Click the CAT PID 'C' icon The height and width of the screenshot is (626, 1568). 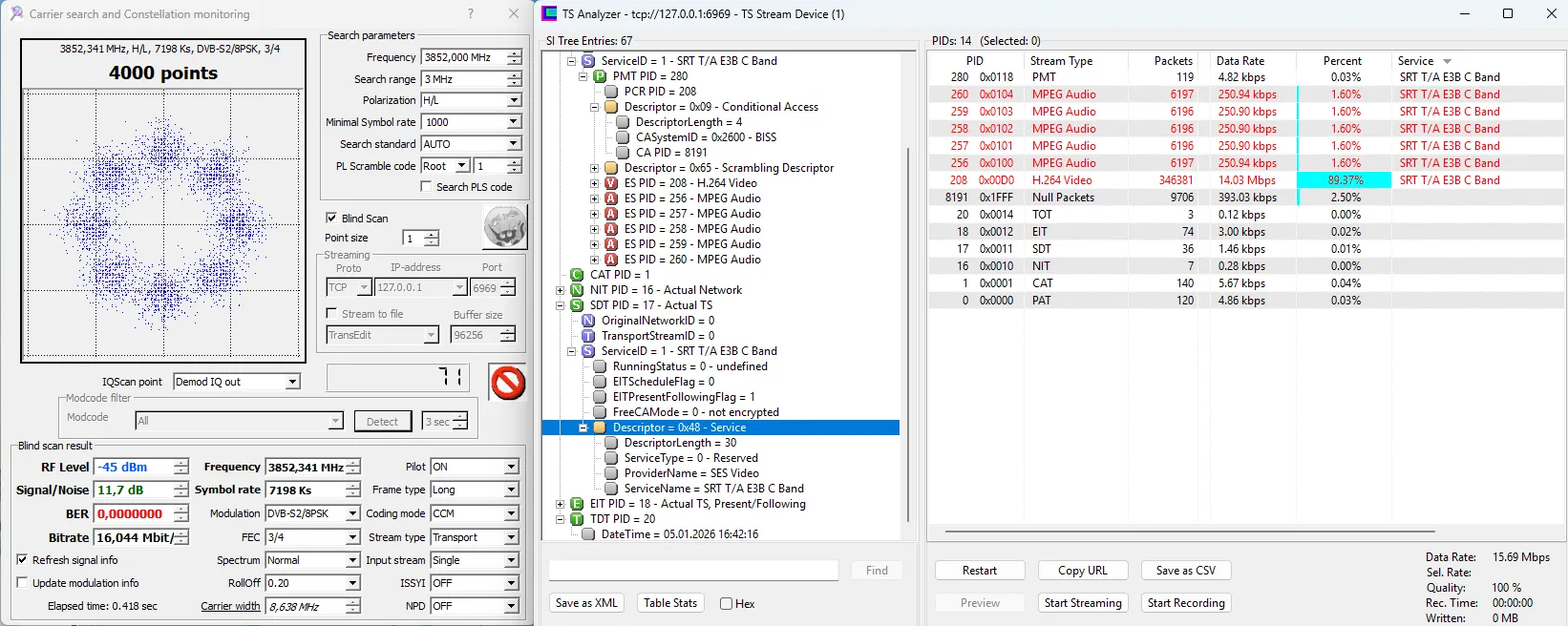(x=577, y=275)
